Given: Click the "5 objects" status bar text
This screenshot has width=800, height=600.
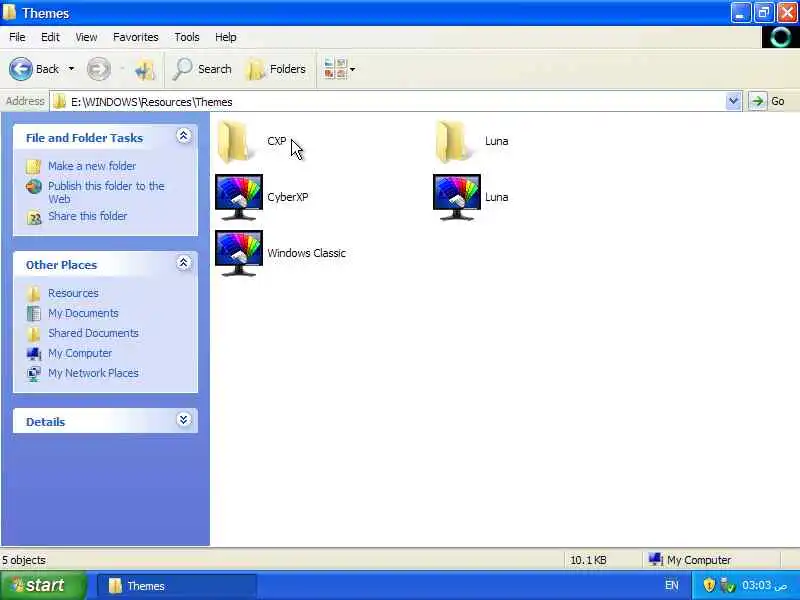Looking at the screenshot, I should pos(23,560).
